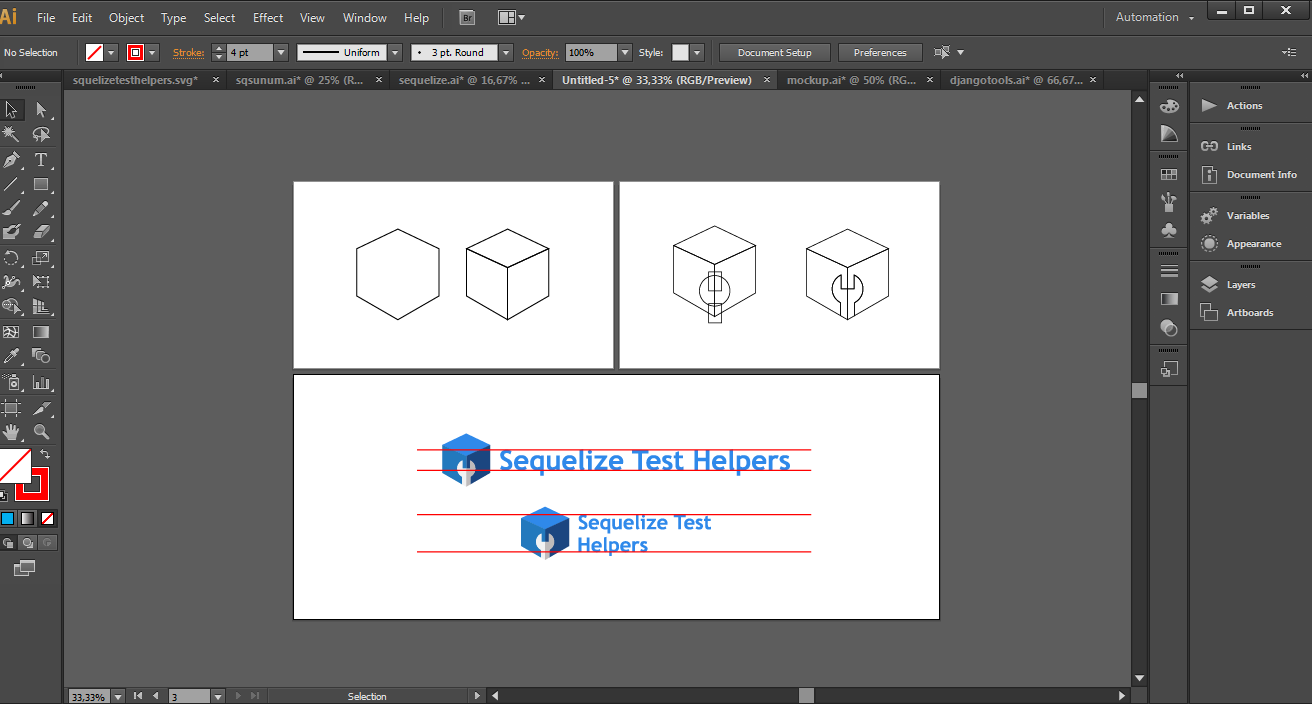
Task: Go to the next artboard
Action: click(238, 696)
